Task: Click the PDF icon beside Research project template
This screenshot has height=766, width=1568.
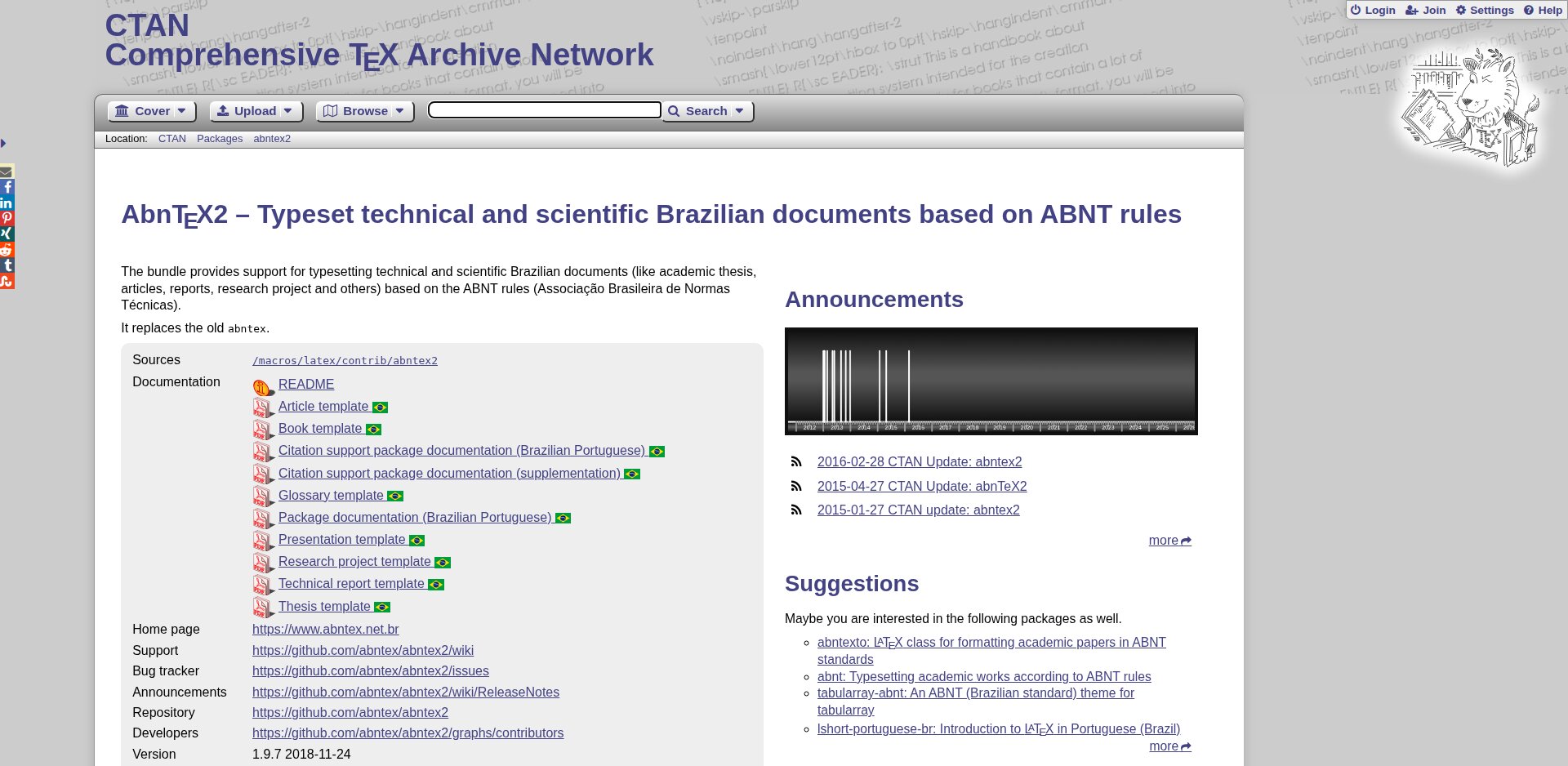Action: tap(263, 563)
